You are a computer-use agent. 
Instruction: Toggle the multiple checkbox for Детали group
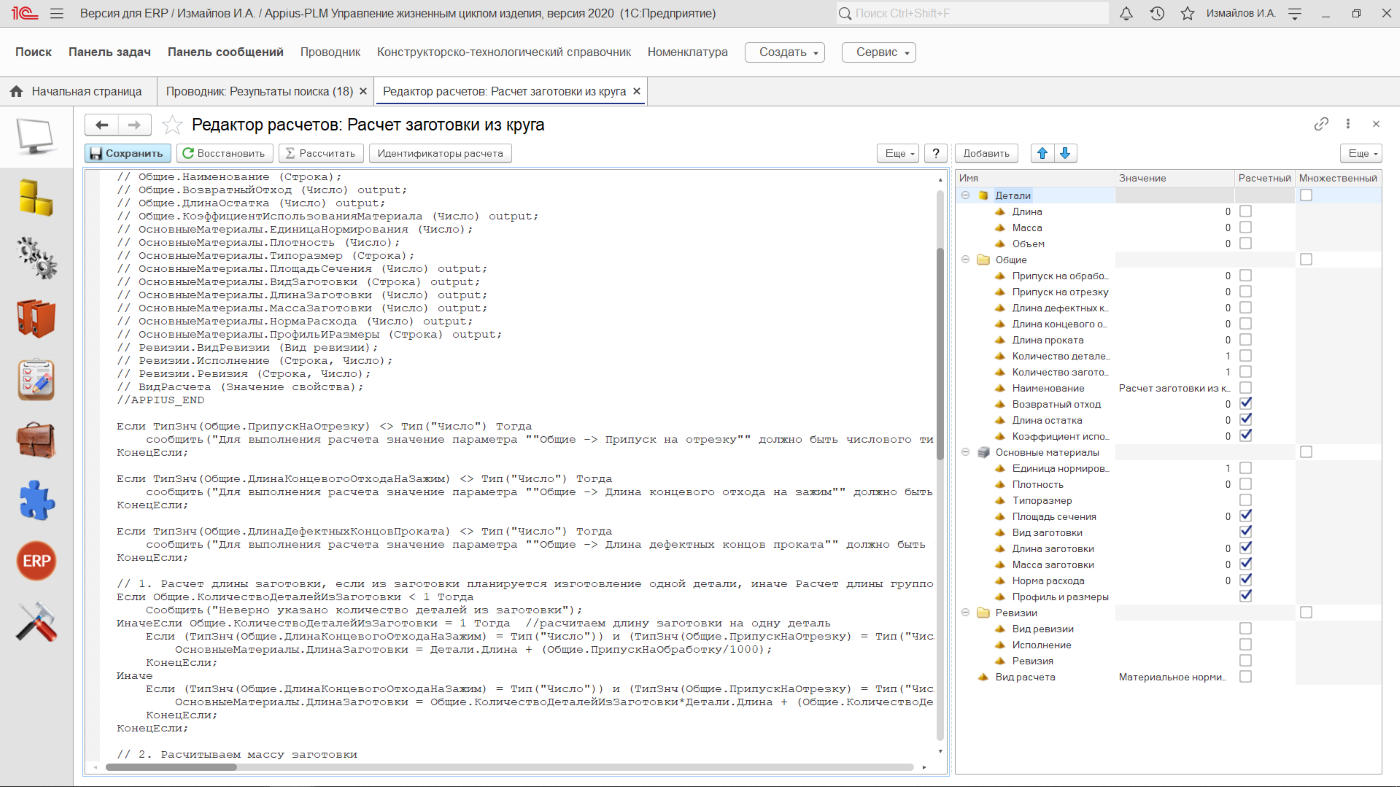click(x=1306, y=196)
